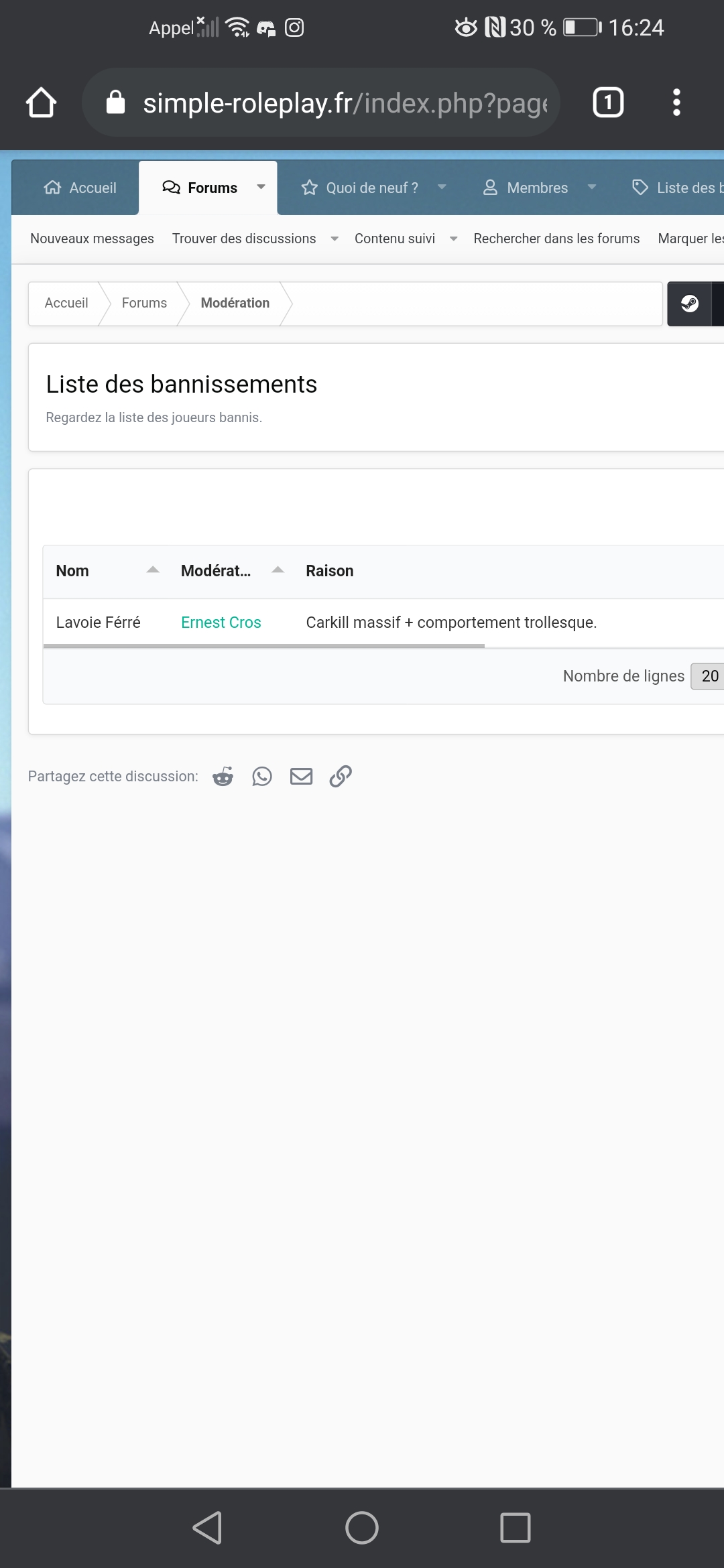This screenshot has width=724, height=1568.
Task: Tap the lock icon in address bar
Action: click(115, 103)
